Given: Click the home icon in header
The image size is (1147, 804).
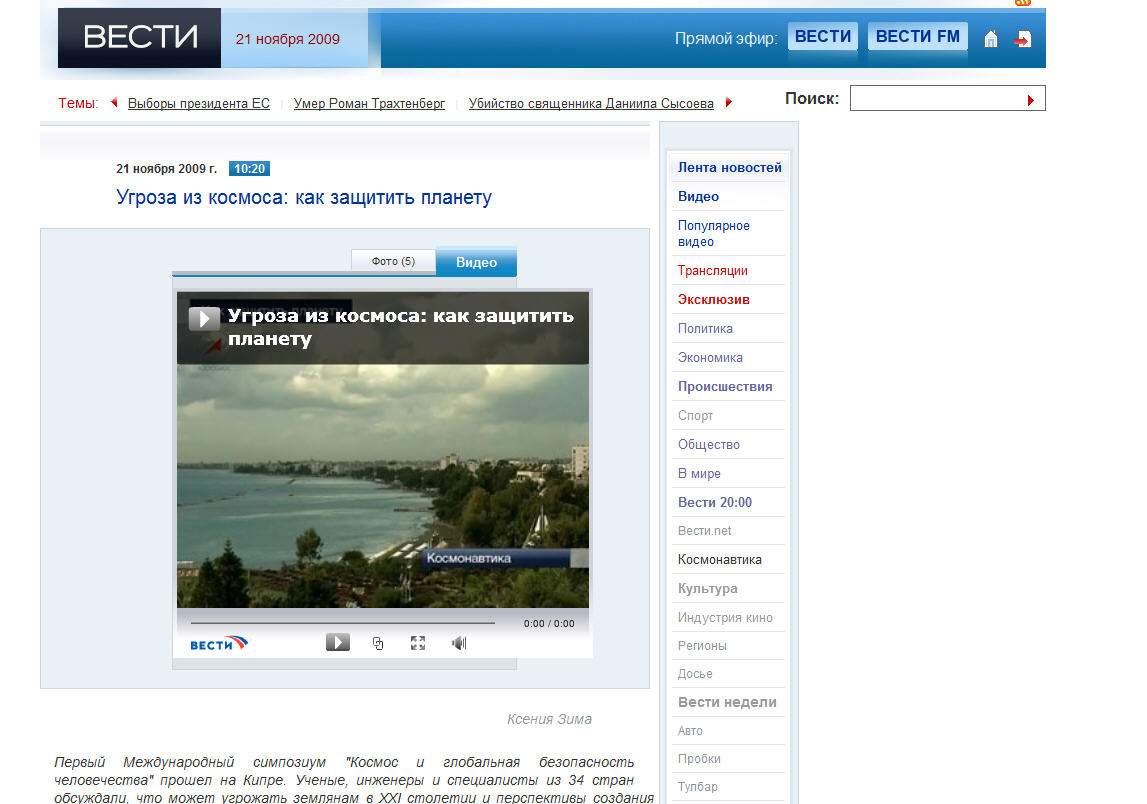Looking at the screenshot, I should (990, 39).
